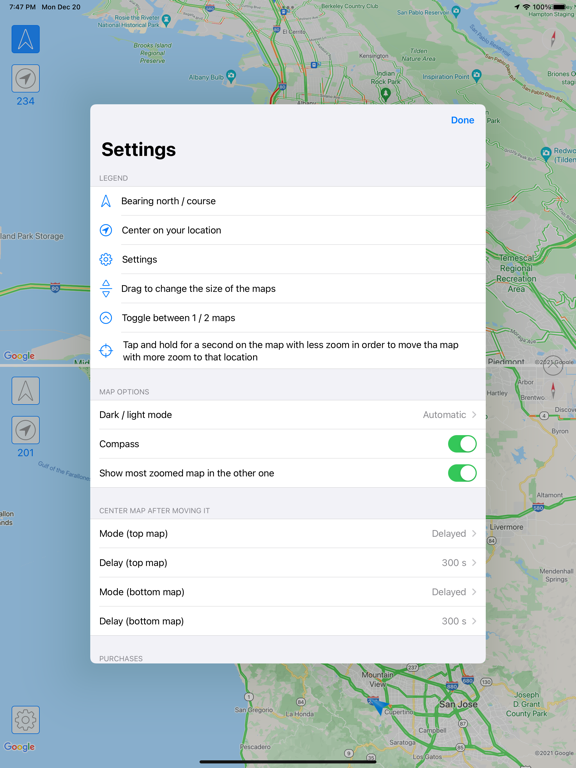Open settings via the gear button on map
This screenshot has width=576, height=768.
[25, 720]
